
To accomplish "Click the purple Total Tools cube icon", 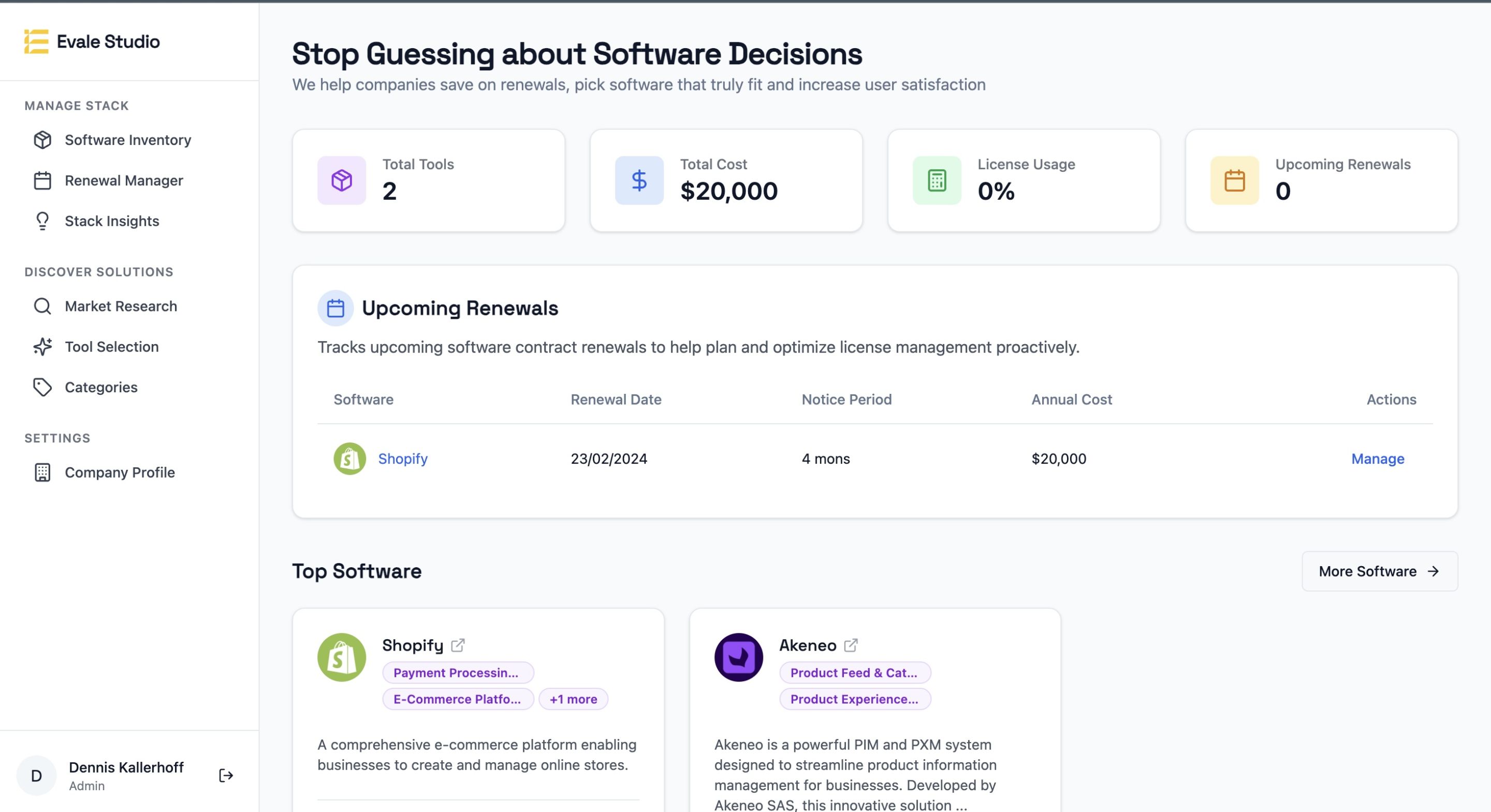I will coord(342,181).
